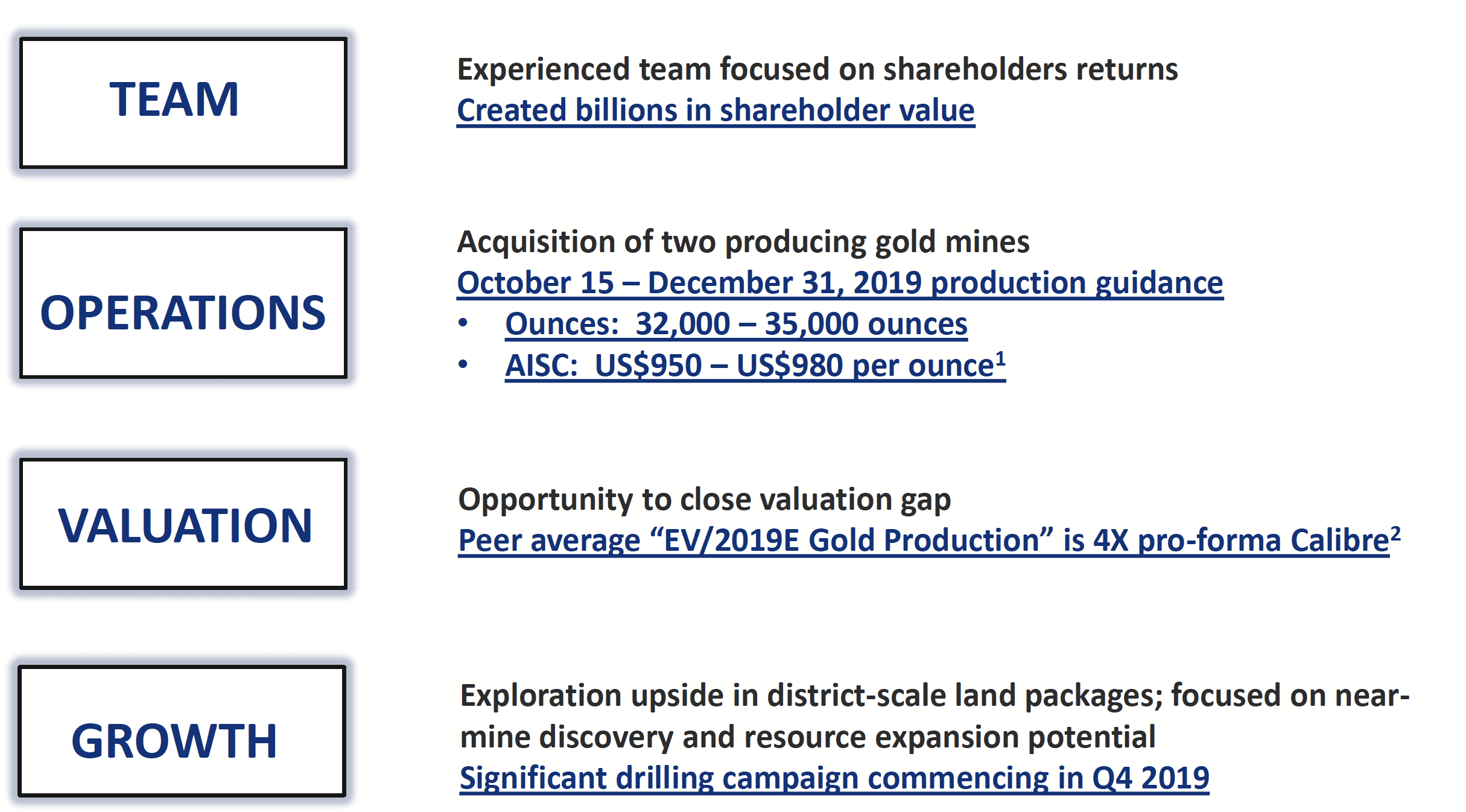Click 'Acquisition of two producing gold mines' heading
This screenshot has width=1466, height=812.
[x=743, y=243]
